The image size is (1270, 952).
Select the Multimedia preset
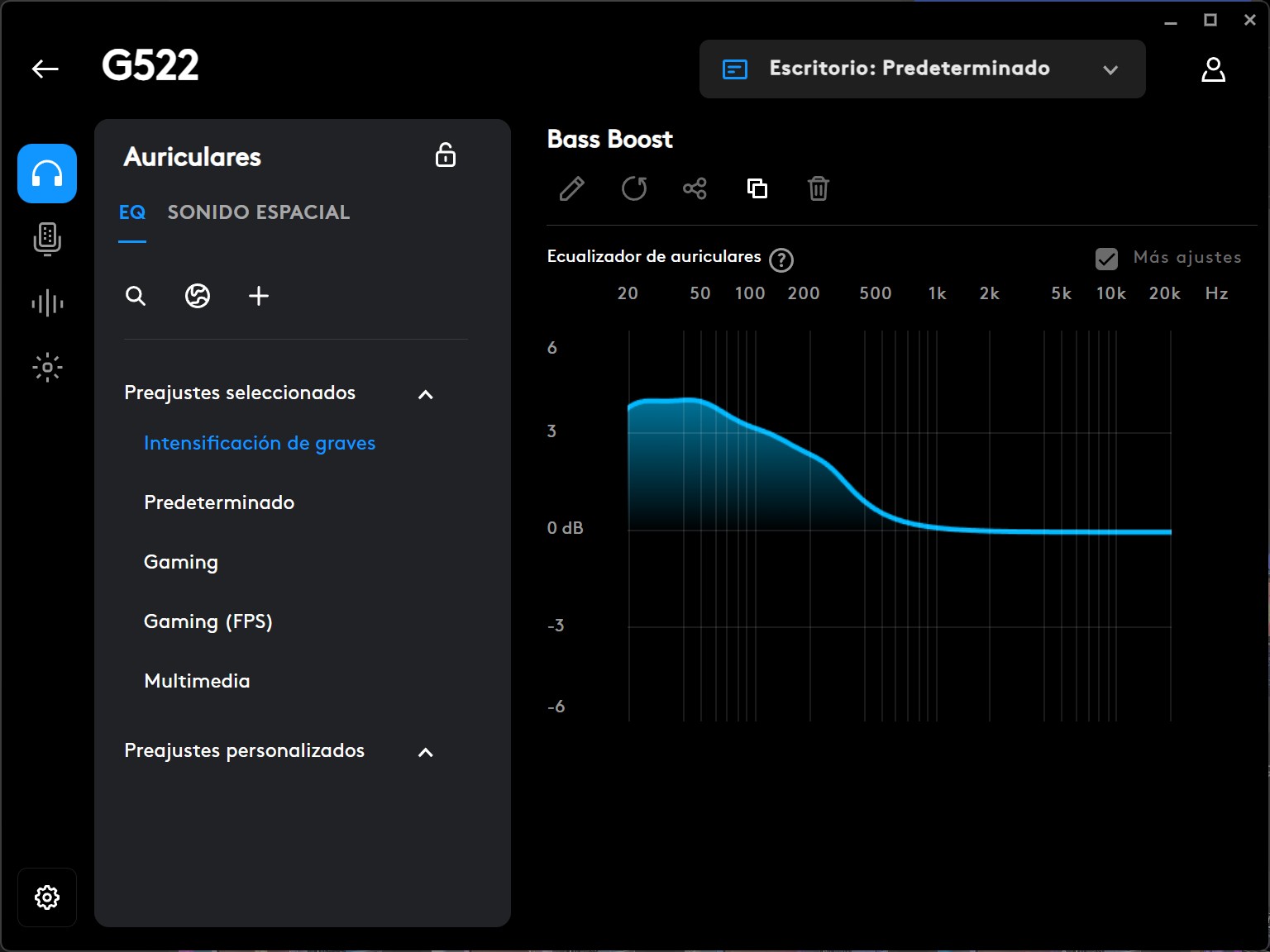point(197,681)
